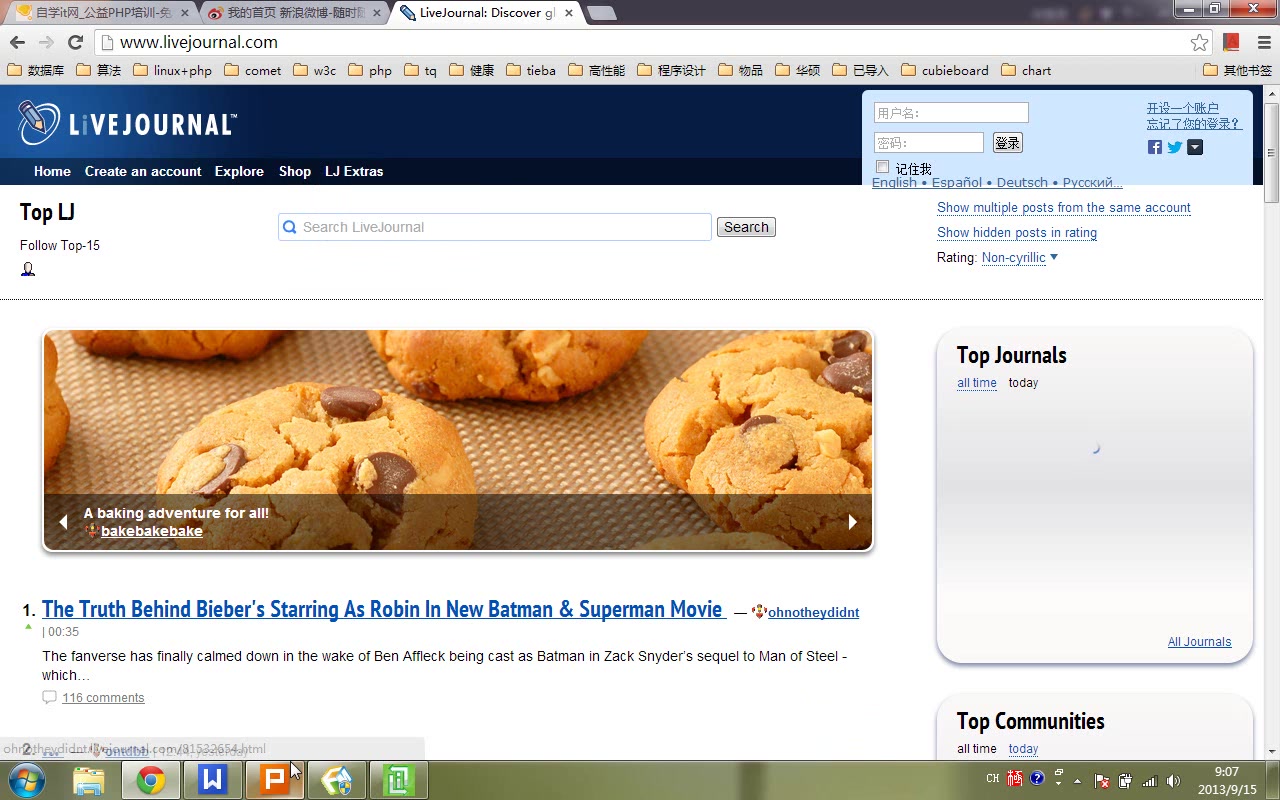Open the Explore menu item
The image size is (1280, 800).
point(239,171)
